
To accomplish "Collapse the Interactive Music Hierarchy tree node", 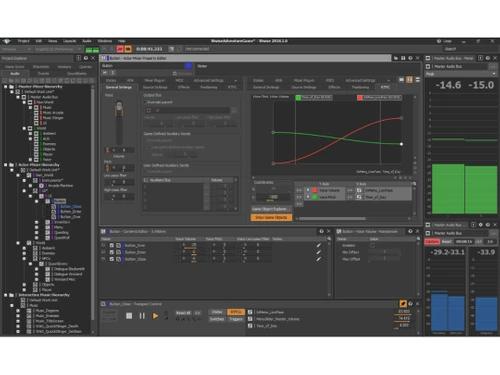I will pyautogui.click(x=6, y=295).
